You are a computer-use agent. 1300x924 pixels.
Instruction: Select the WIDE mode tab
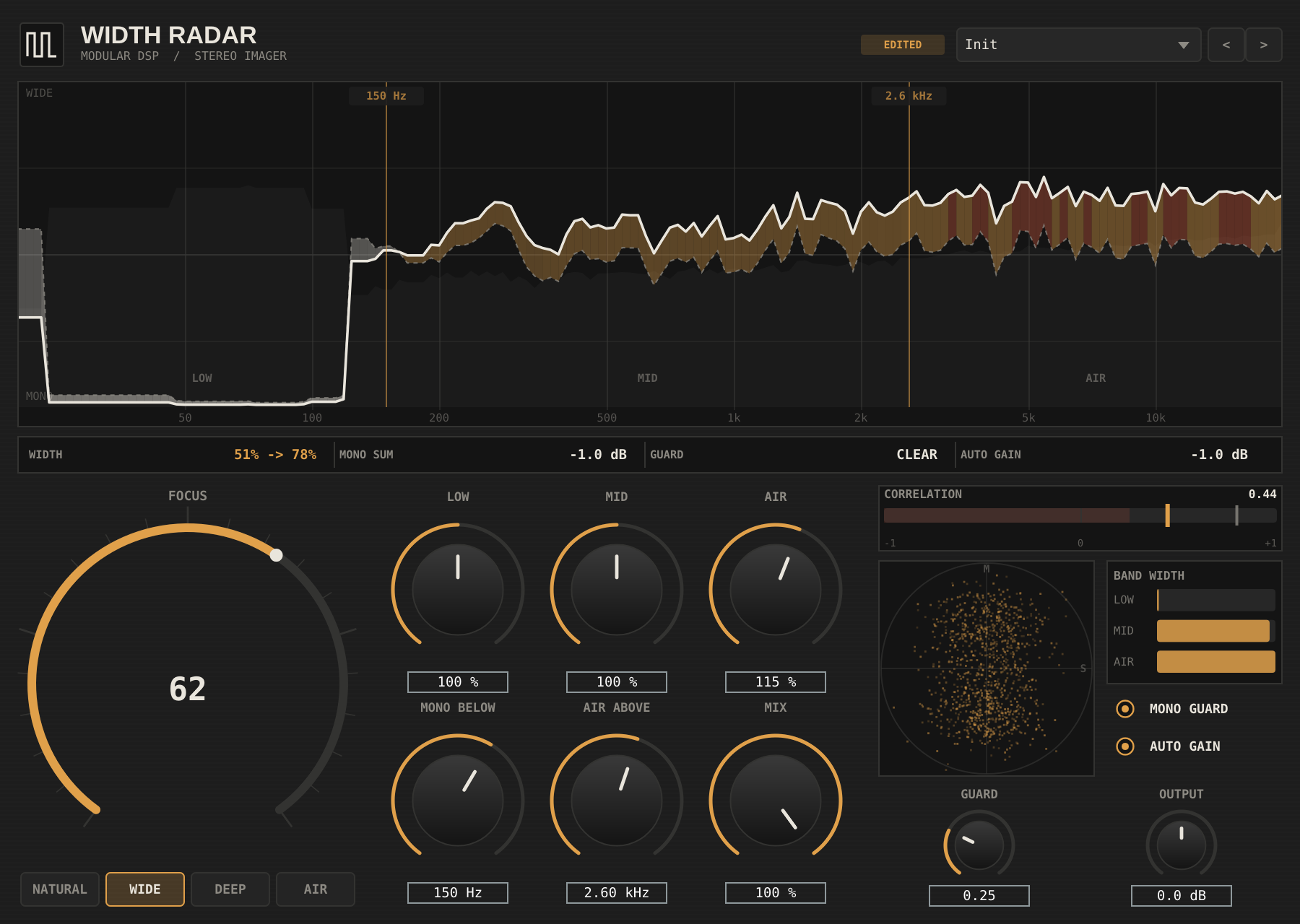(145, 889)
